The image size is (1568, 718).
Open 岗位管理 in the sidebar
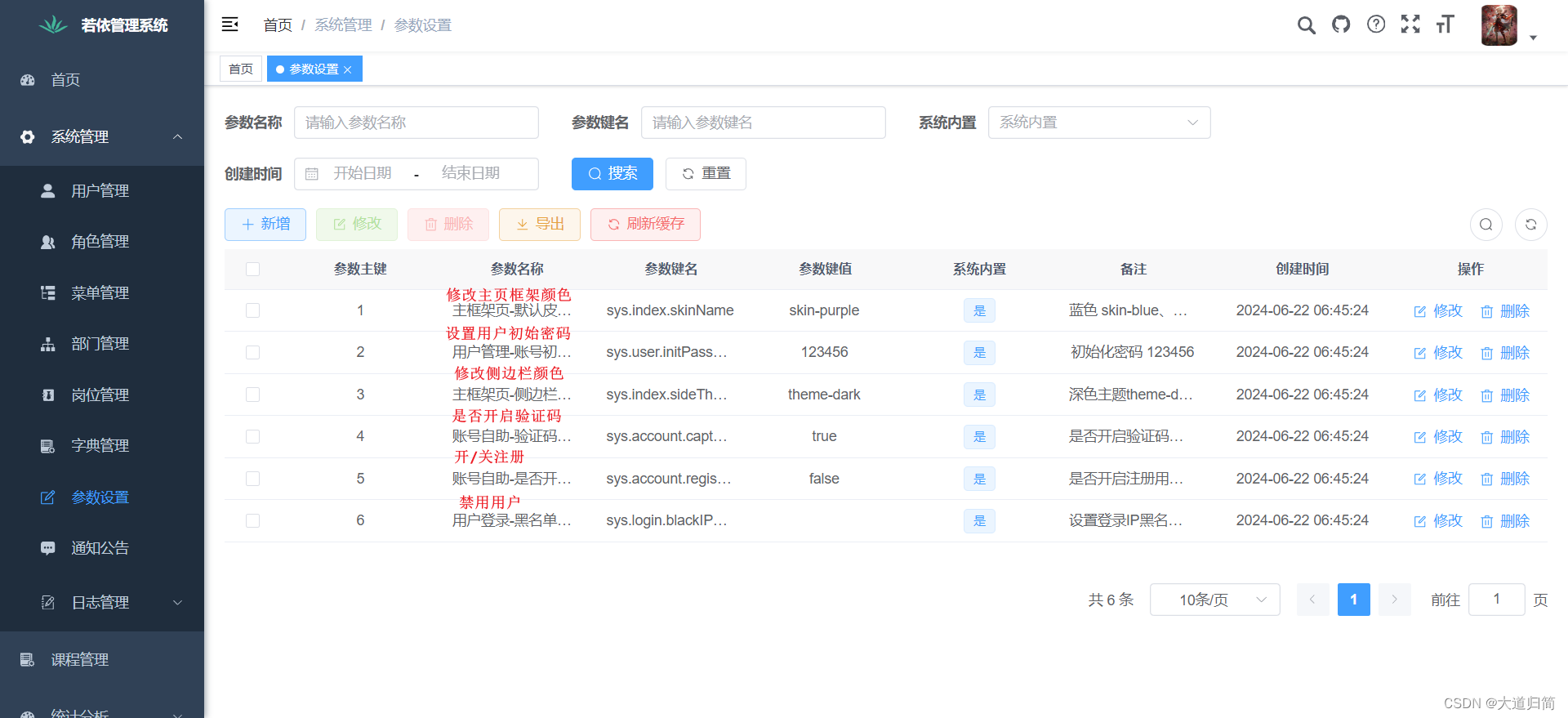pos(102,395)
